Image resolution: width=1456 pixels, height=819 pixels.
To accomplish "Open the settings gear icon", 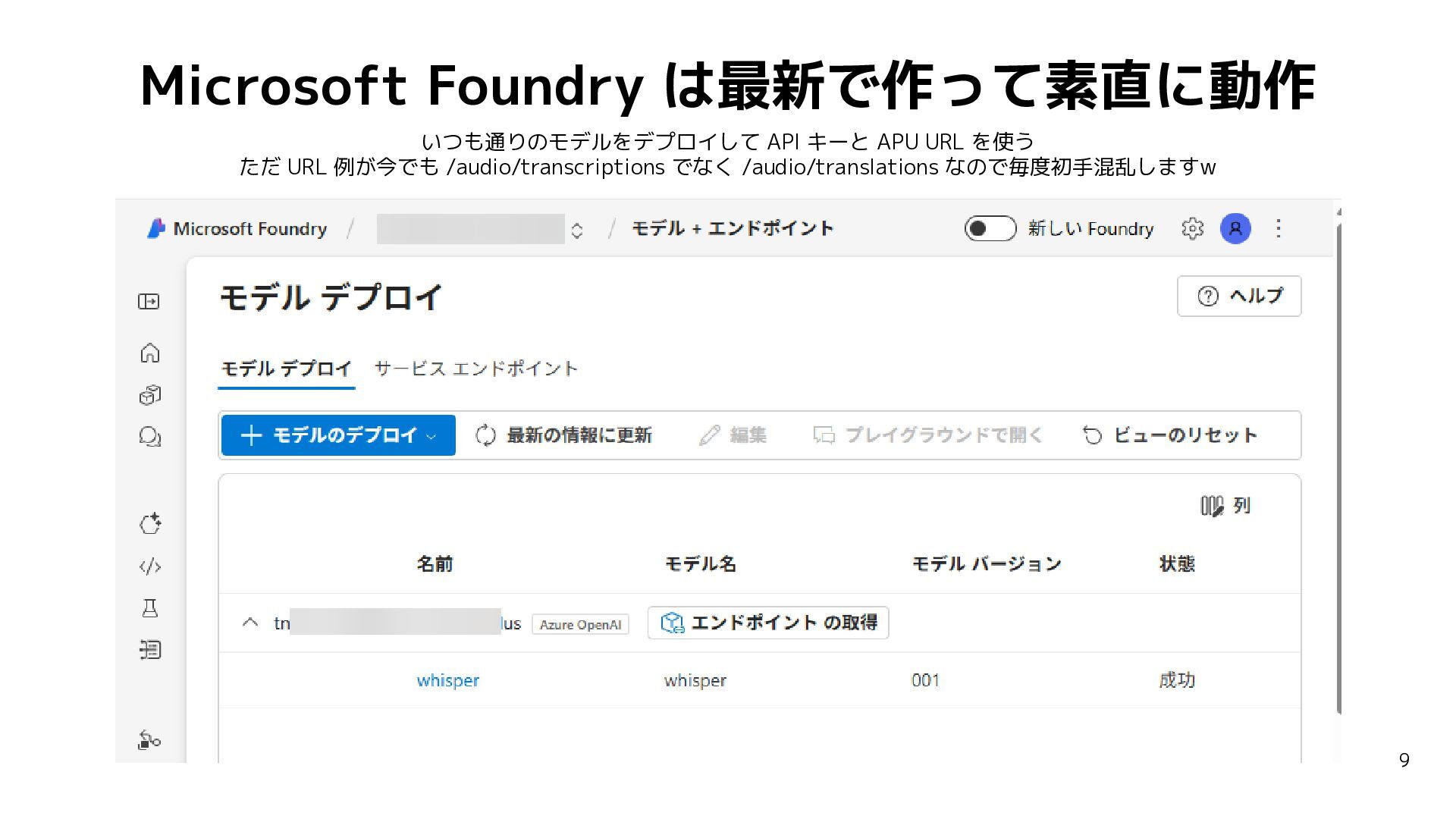I will [1192, 228].
